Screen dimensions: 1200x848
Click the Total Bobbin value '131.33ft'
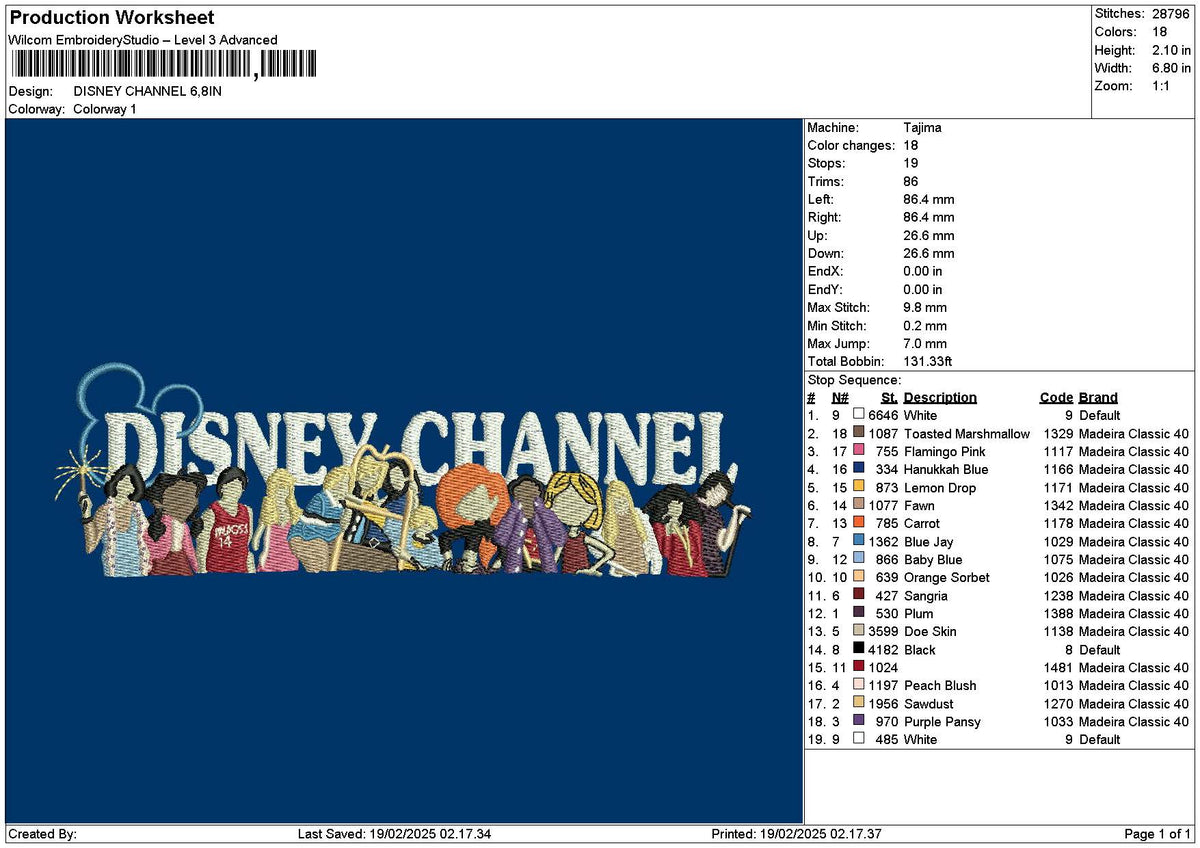929,361
